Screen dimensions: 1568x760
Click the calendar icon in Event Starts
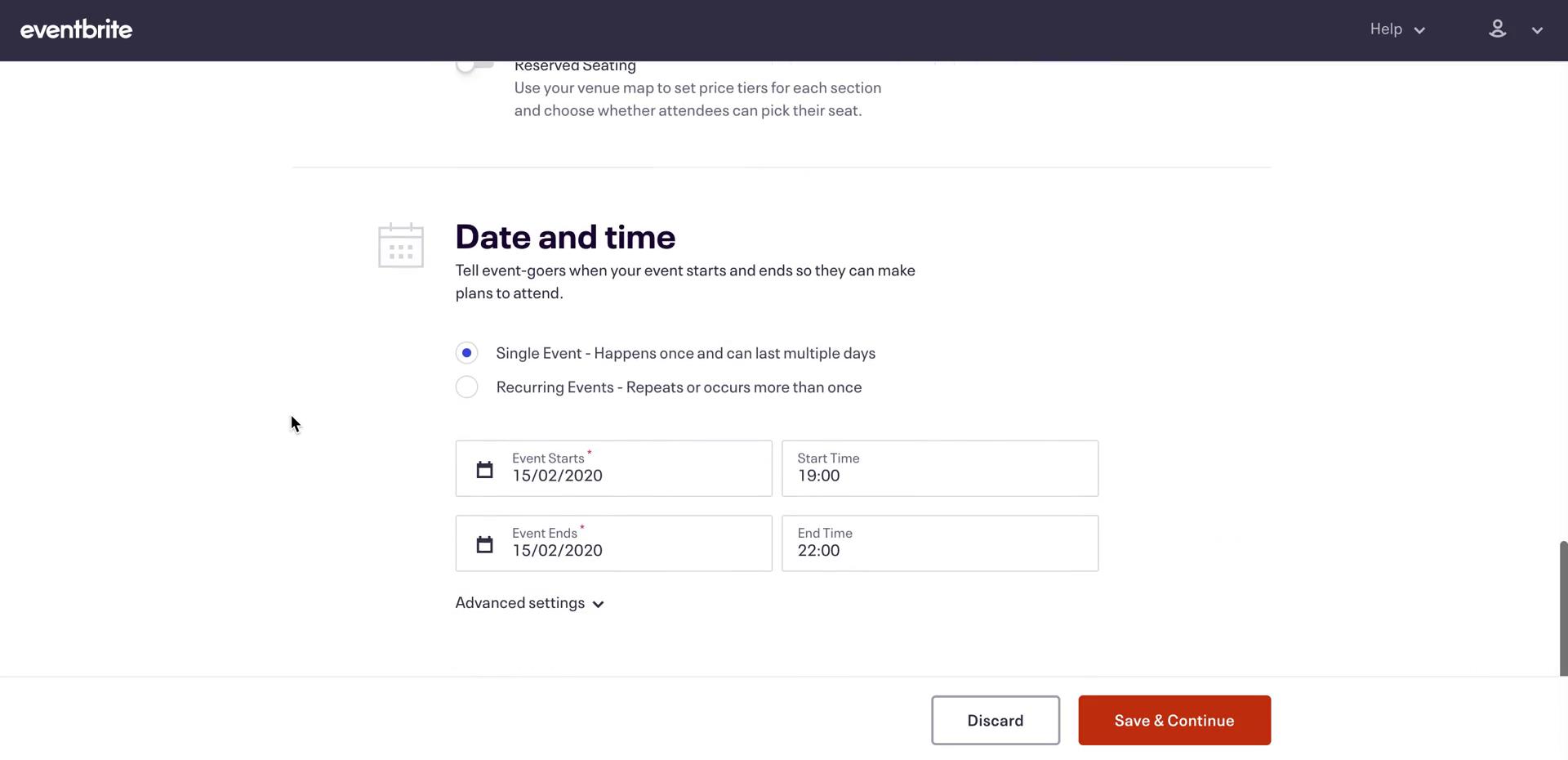click(x=484, y=470)
